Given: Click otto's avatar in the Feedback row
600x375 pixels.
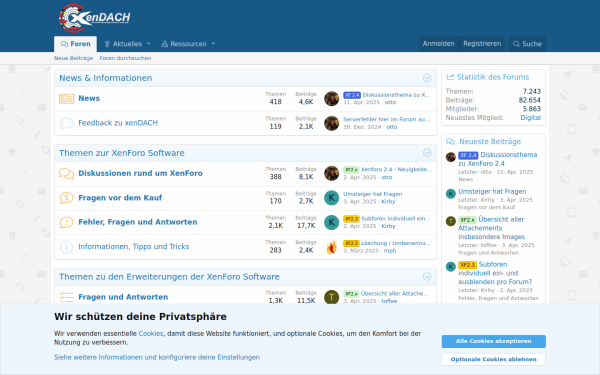Looking at the screenshot, I should tap(331, 123).
